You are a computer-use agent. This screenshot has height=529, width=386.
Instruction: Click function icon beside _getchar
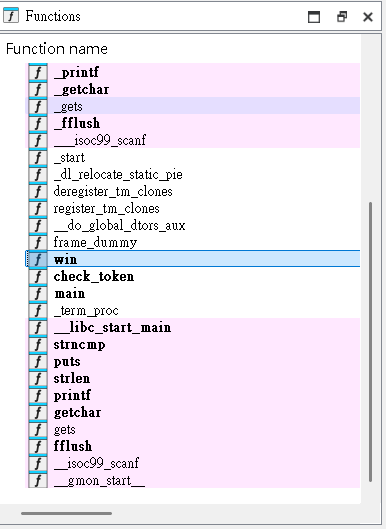pyautogui.click(x=38, y=89)
